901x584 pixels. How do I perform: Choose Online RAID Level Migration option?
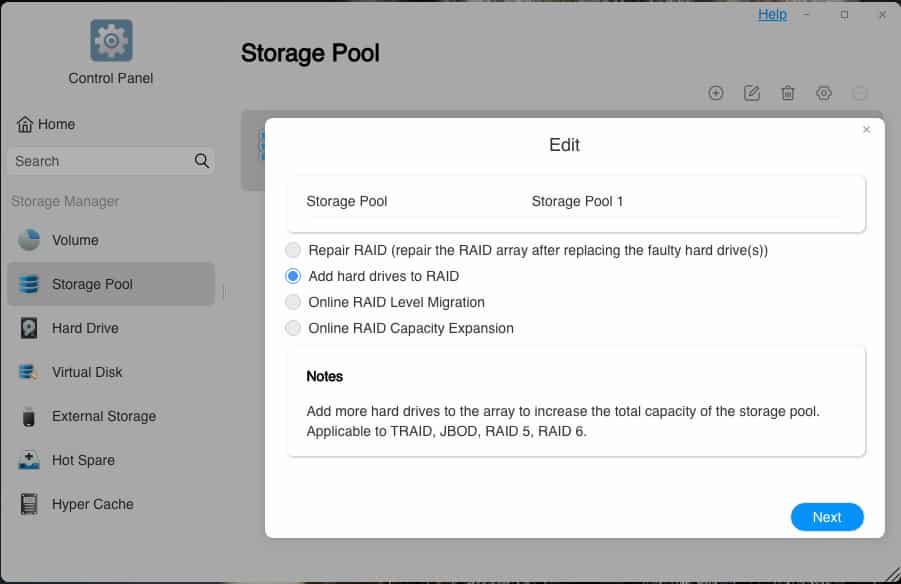click(x=293, y=302)
